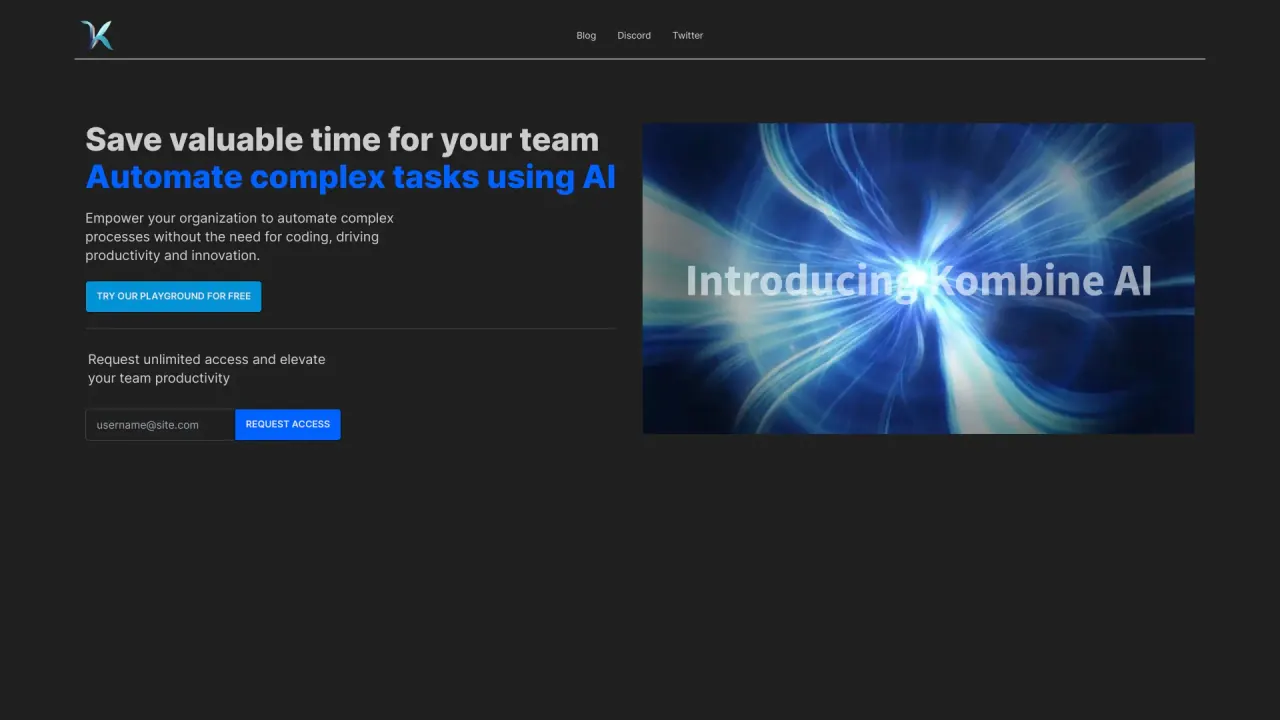Play the Introducing Kombine AI video thumbnail
The width and height of the screenshot is (1280, 720).
[x=918, y=279]
